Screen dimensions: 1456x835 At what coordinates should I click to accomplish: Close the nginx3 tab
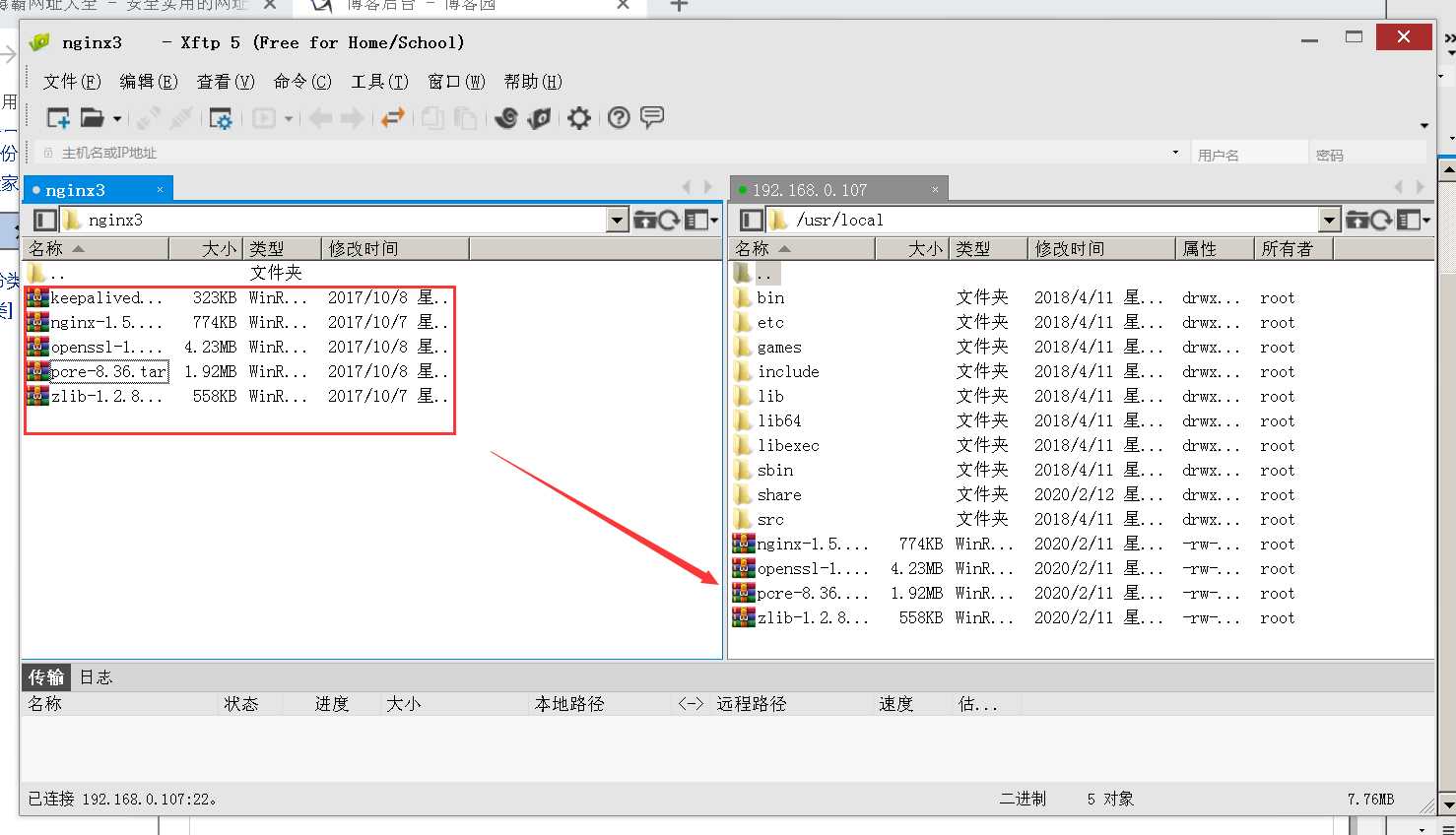click(x=160, y=190)
